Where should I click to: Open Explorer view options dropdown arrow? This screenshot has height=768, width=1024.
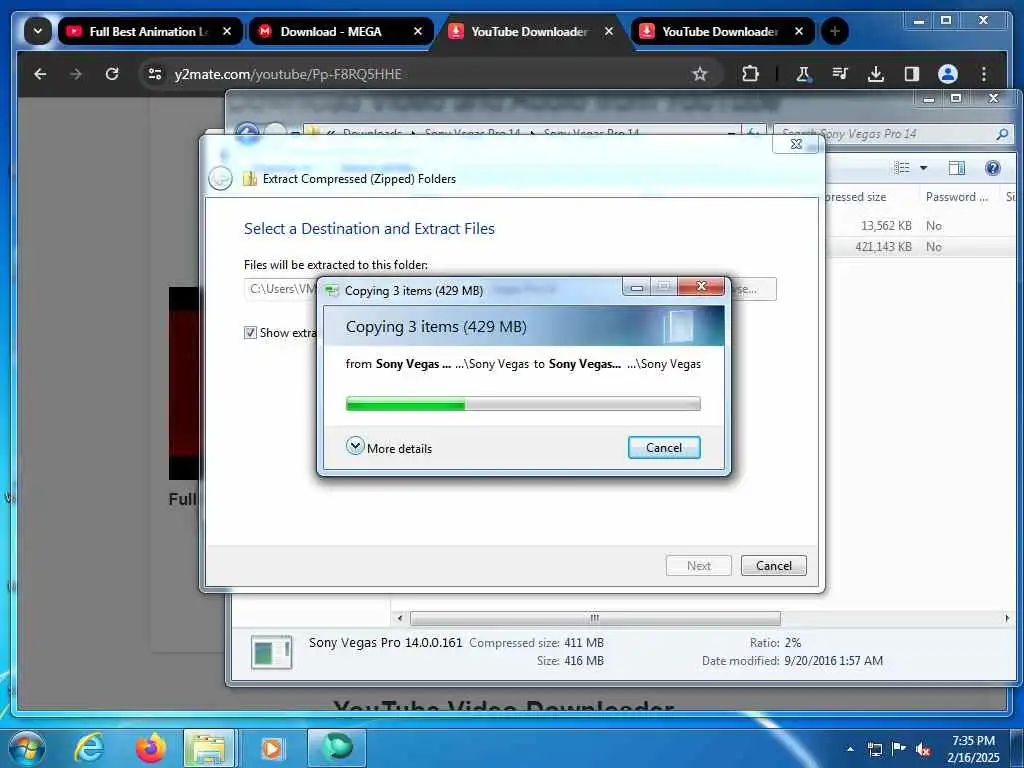click(x=923, y=168)
